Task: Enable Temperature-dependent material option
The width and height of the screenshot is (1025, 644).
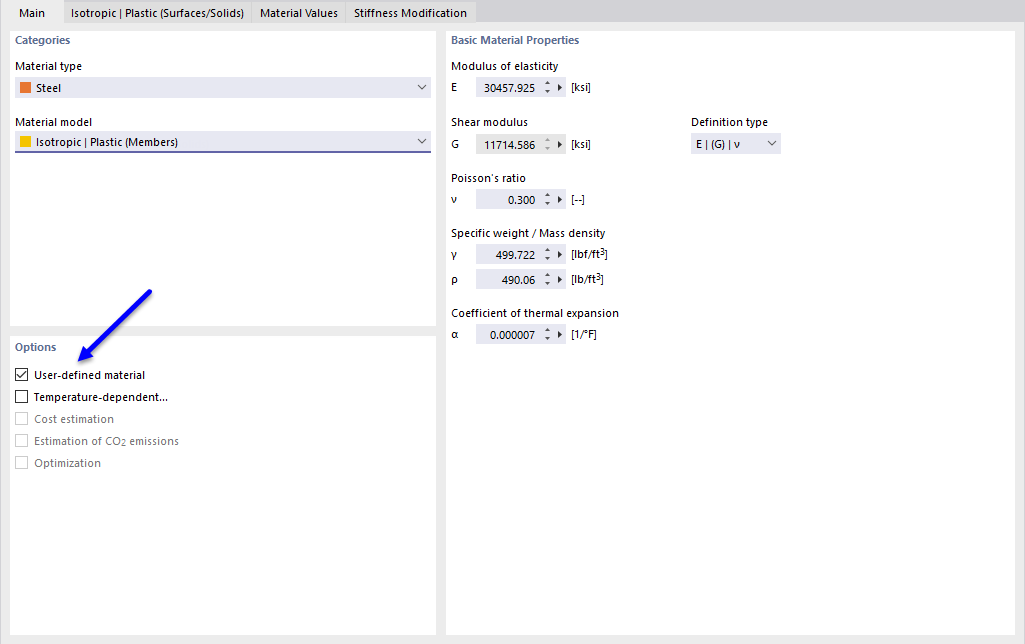Action: coord(21,396)
